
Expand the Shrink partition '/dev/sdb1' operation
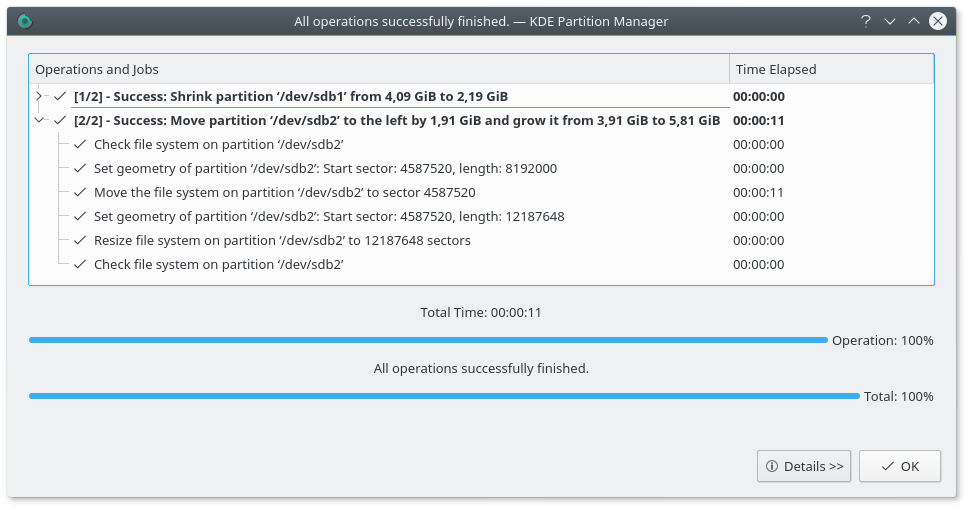(x=39, y=97)
